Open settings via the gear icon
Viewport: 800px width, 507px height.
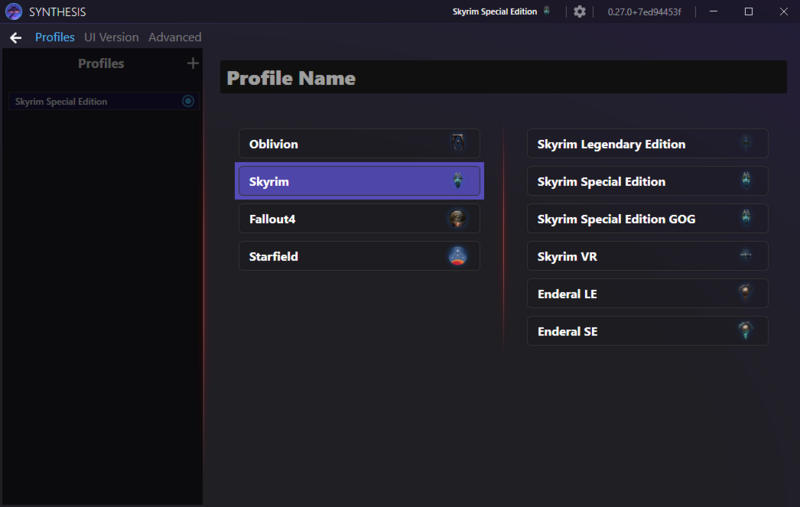click(580, 12)
